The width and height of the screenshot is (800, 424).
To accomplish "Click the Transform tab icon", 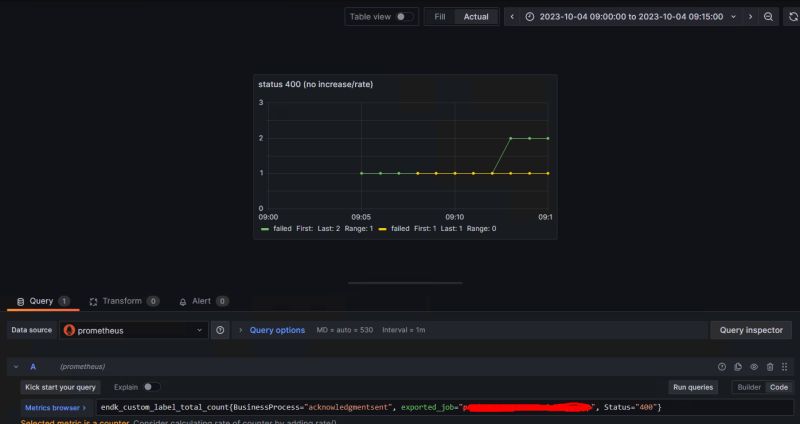I will [x=93, y=302].
